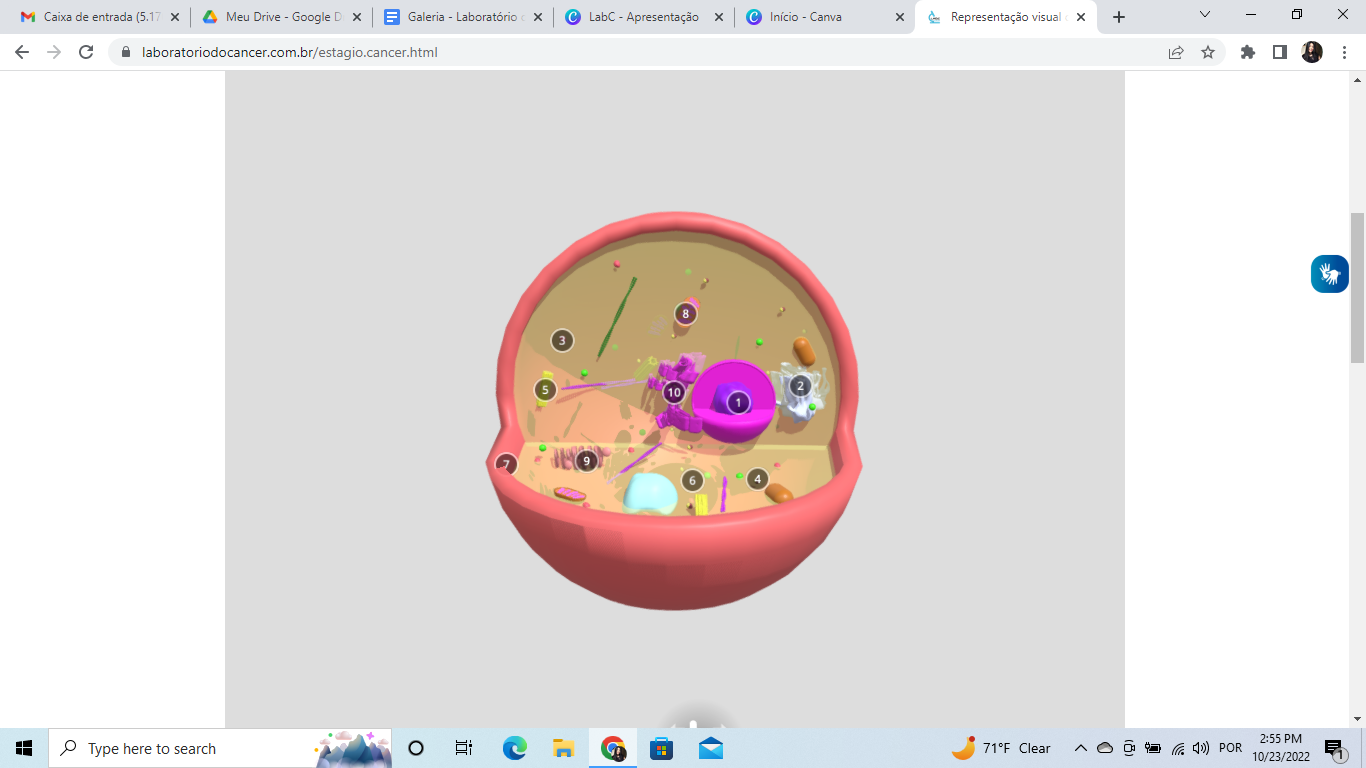Click the address bar URL
The height and width of the screenshot is (768, 1366).
pos(290,52)
